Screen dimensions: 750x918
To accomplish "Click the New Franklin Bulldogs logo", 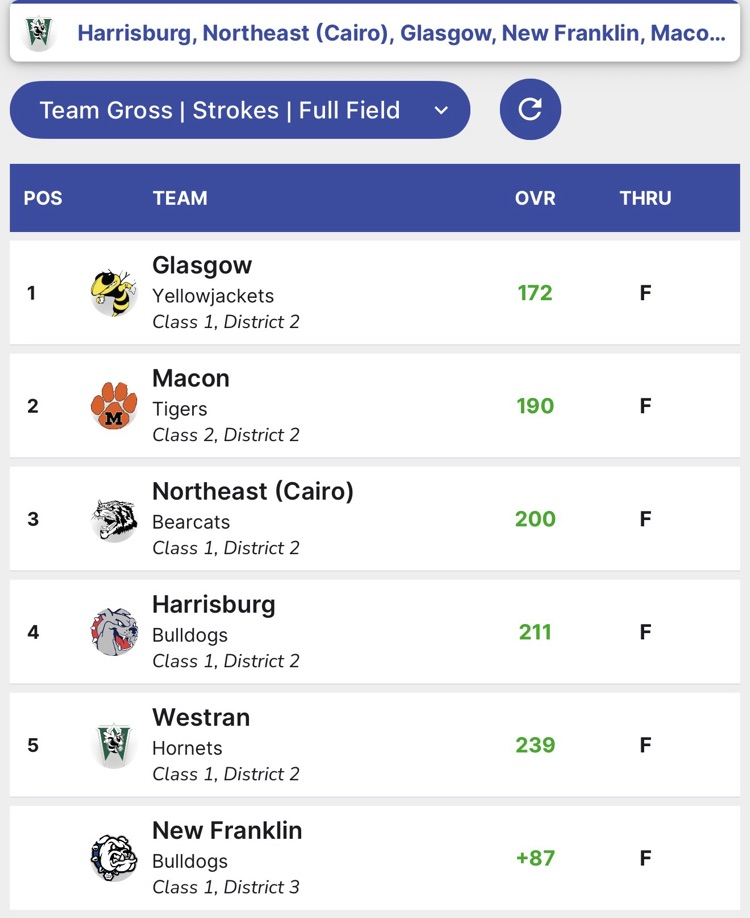I will (x=113, y=858).
